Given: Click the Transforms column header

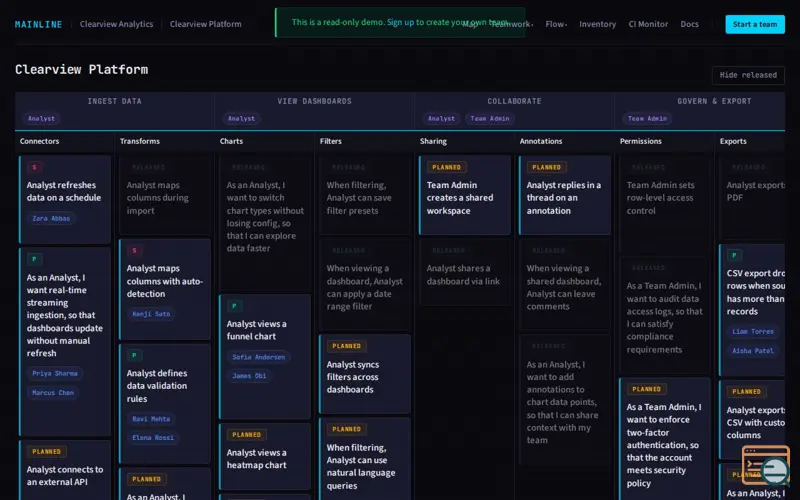Looking at the screenshot, I should 140,141.
